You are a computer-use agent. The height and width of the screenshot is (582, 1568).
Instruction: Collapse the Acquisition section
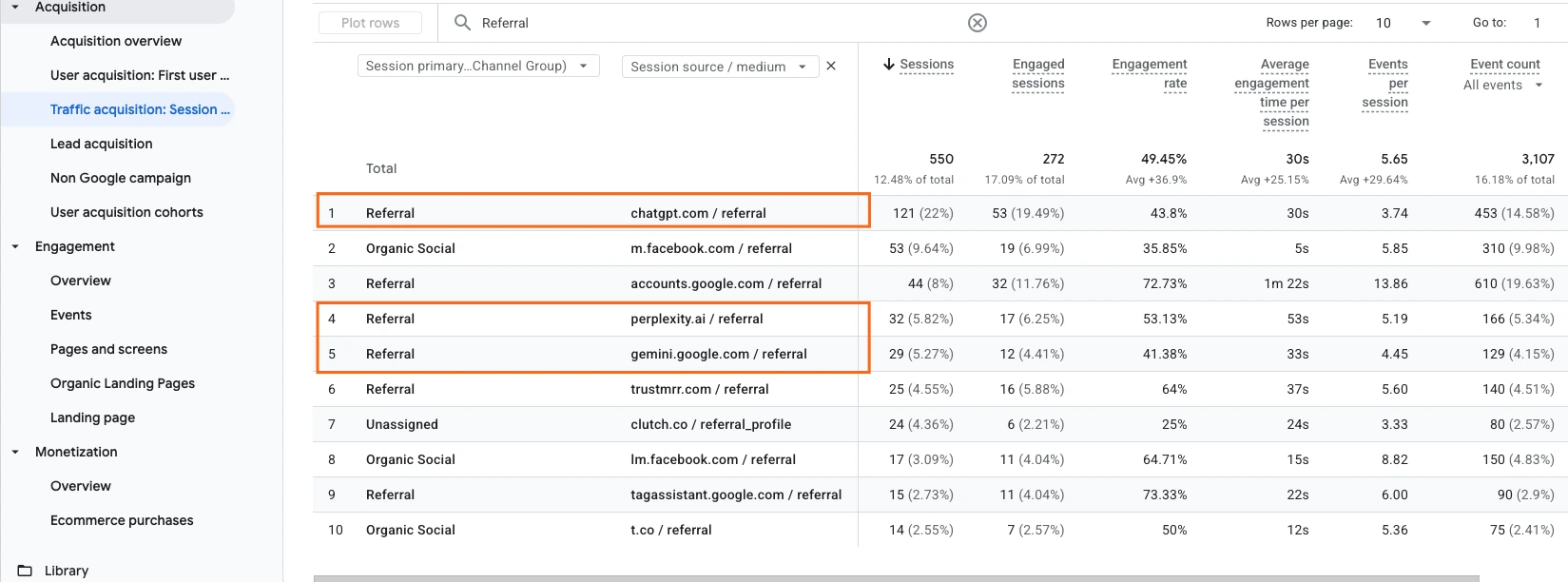pyautogui.click(x=15, y=7)
